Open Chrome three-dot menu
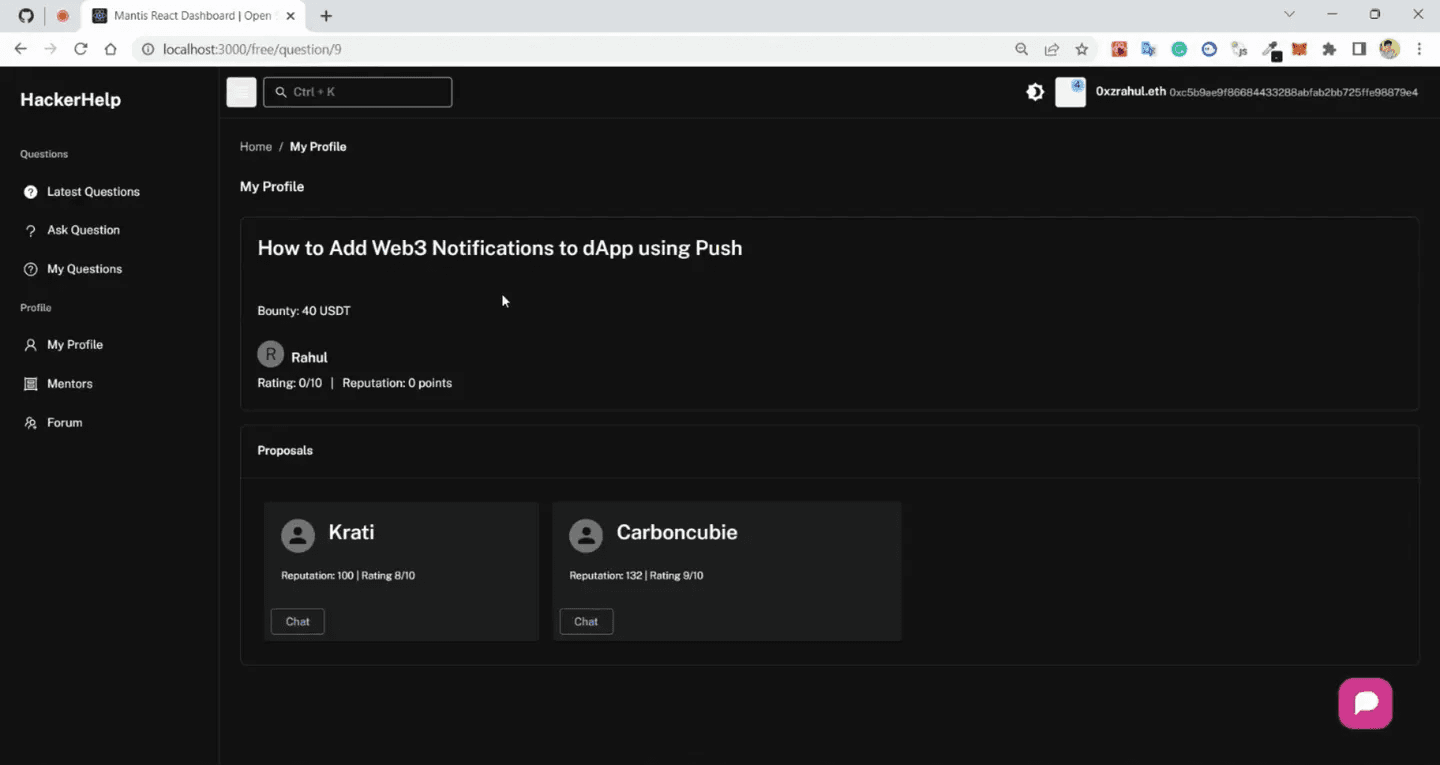The height and width of the screenshot is (765, 1440). [x=1419, y=49]
